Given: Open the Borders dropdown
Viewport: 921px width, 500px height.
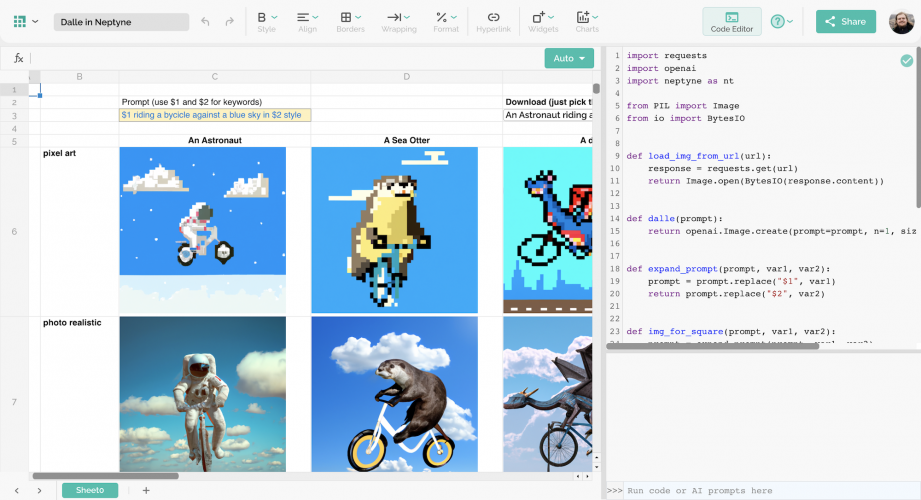Looking at the screenshot, I should [350, 21].
